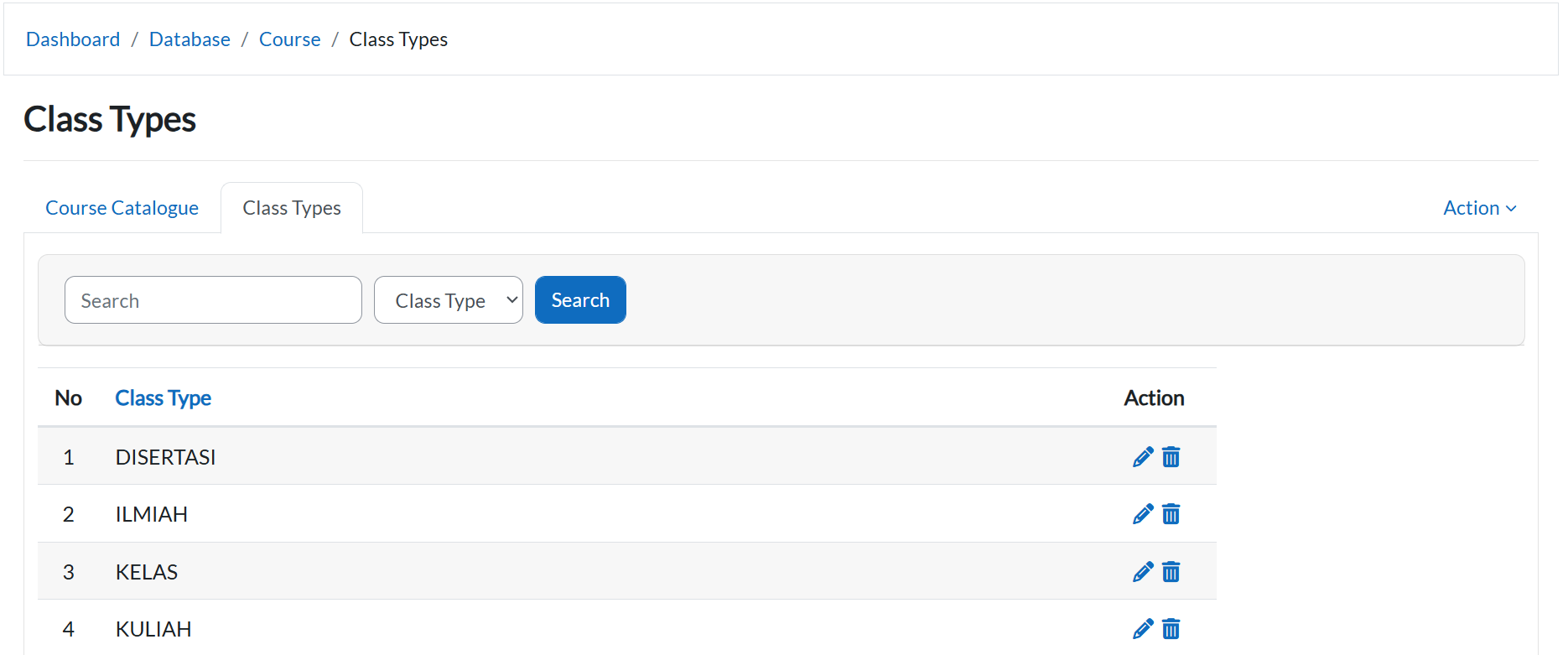Expand the Action dropdown menu
This screenshot has width=1568, height=655.
[1479, 208]
